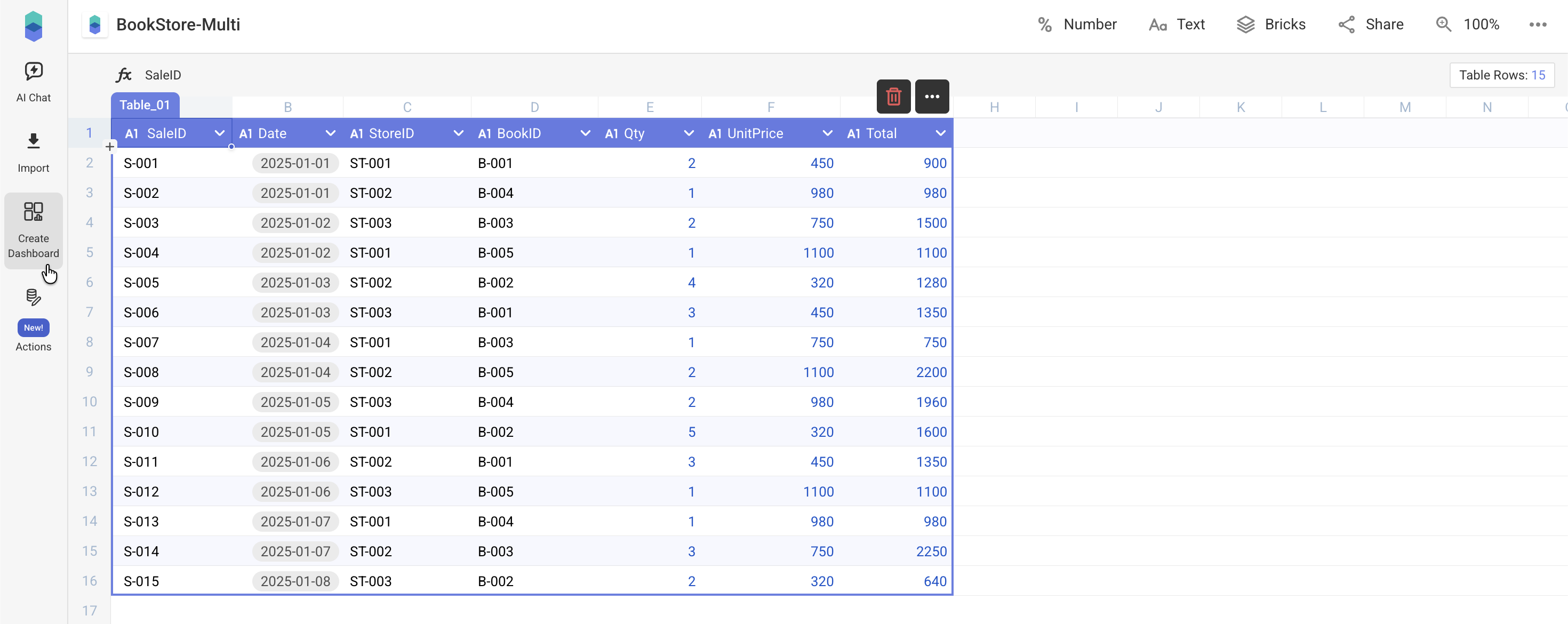The height and width of the screenshot is (624, 1568).
Task: Open Text formatting options
Action: tap(1176, 25)
